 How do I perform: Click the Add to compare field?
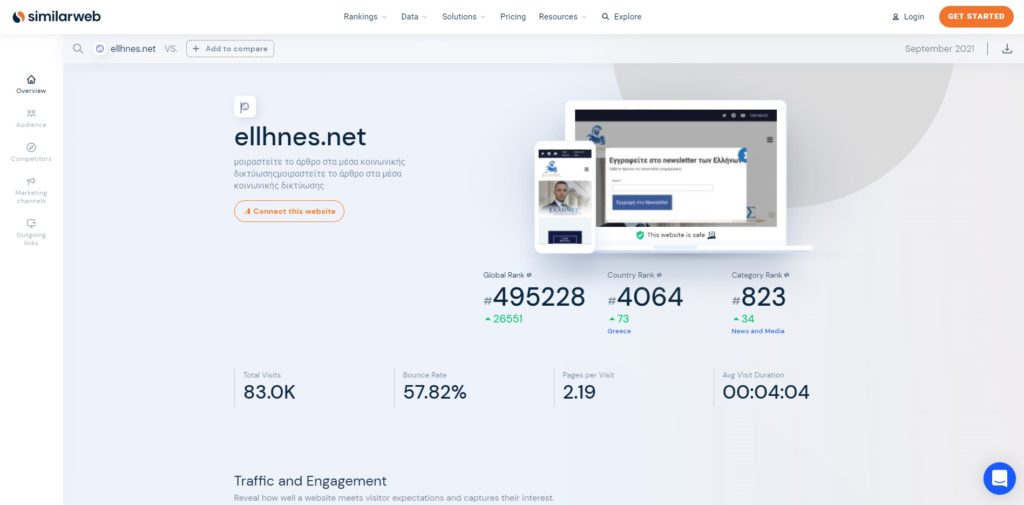tap(230, 48)
